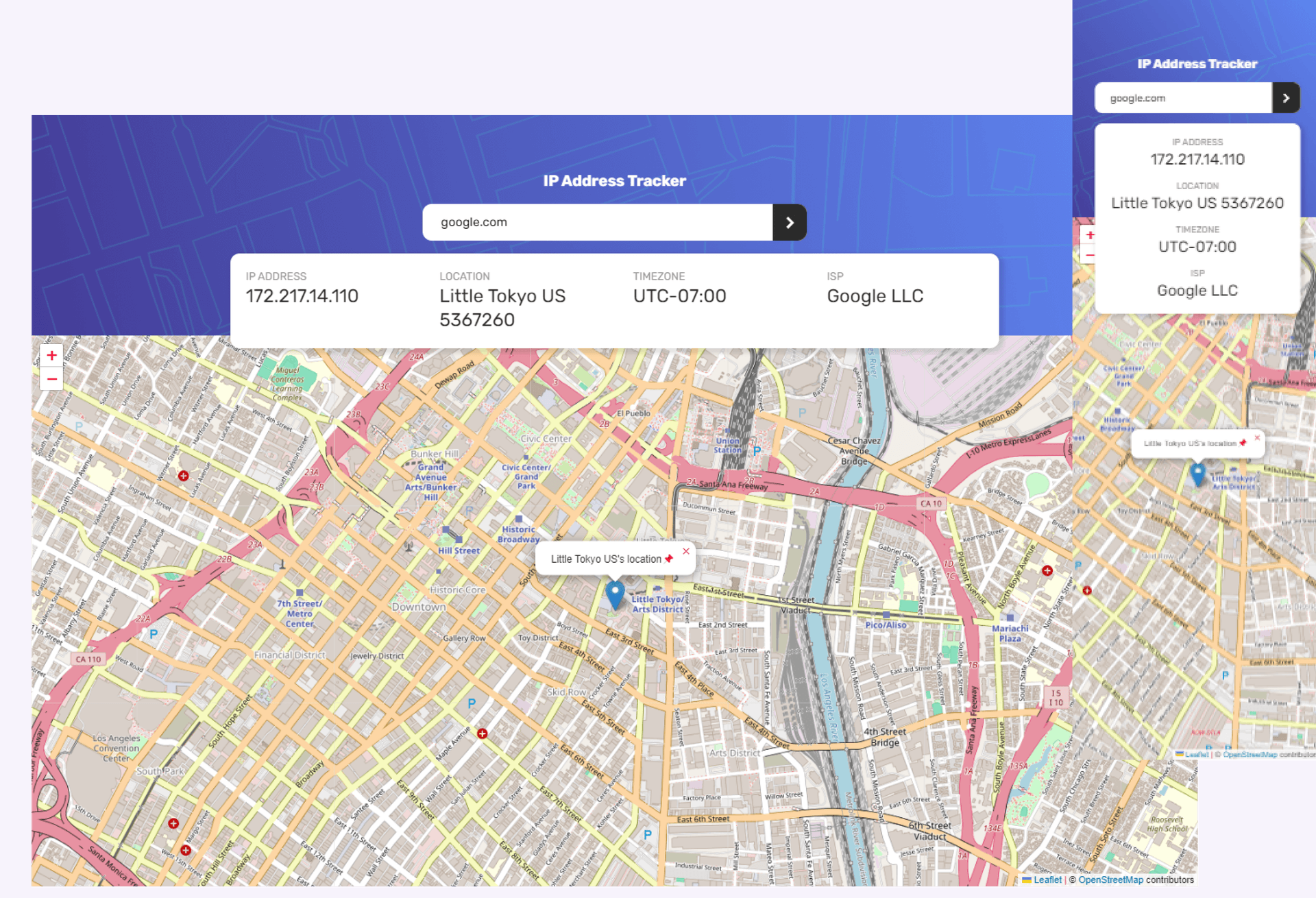1316x898 pixels.
Task: Click the Pico/Aliso station label on map
Action: (886, 624)
